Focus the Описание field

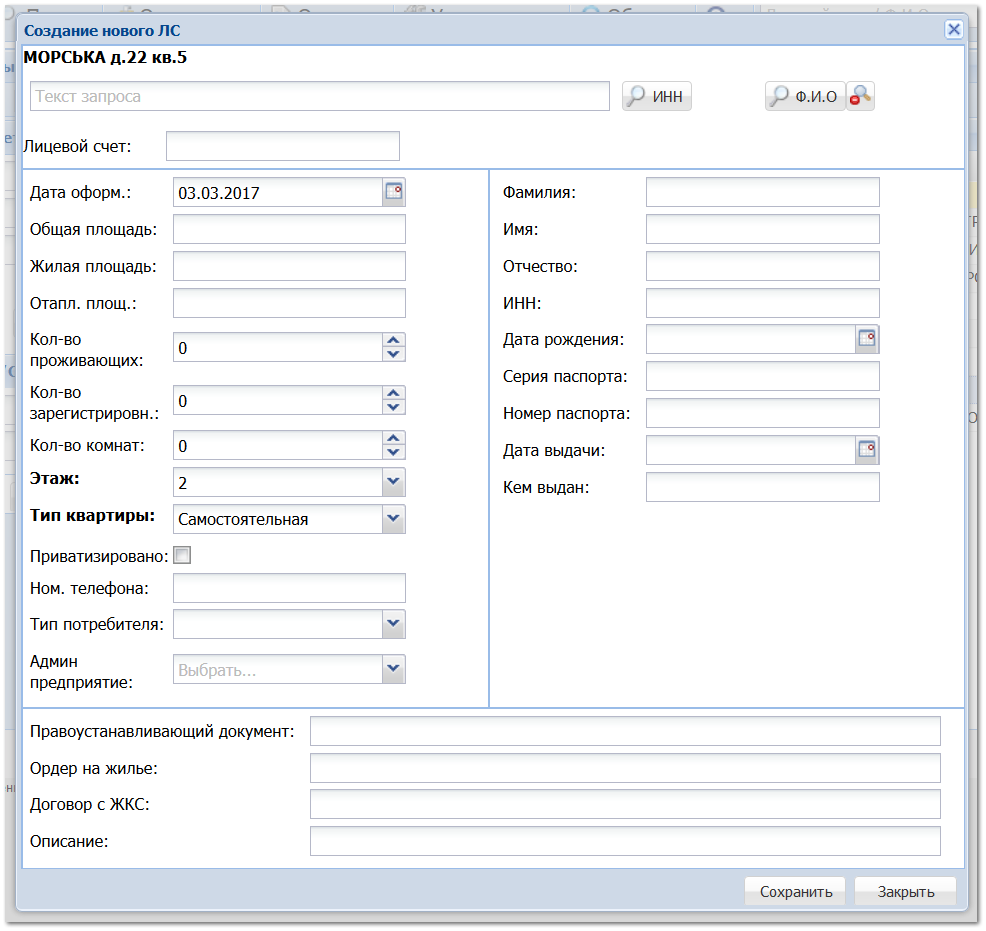(x=625, y=841)
